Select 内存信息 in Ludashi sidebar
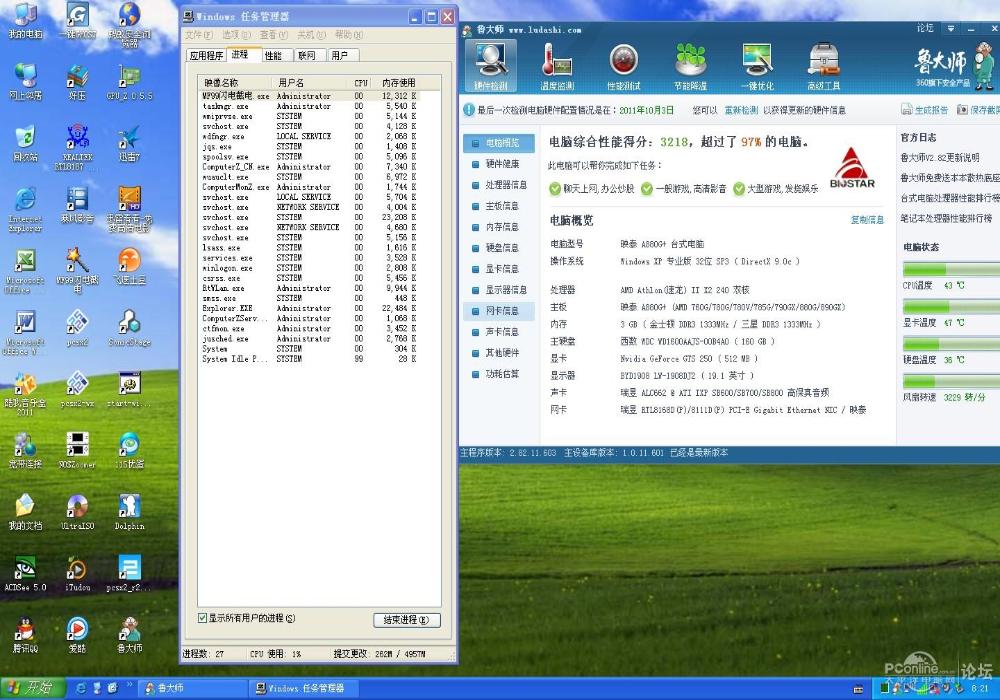This screenshot has width=1000, height=700. click(500, 227)
